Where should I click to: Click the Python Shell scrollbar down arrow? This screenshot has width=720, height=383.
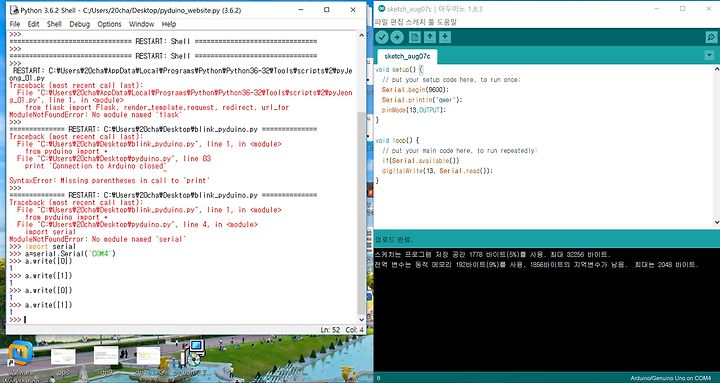click(361, 320)
